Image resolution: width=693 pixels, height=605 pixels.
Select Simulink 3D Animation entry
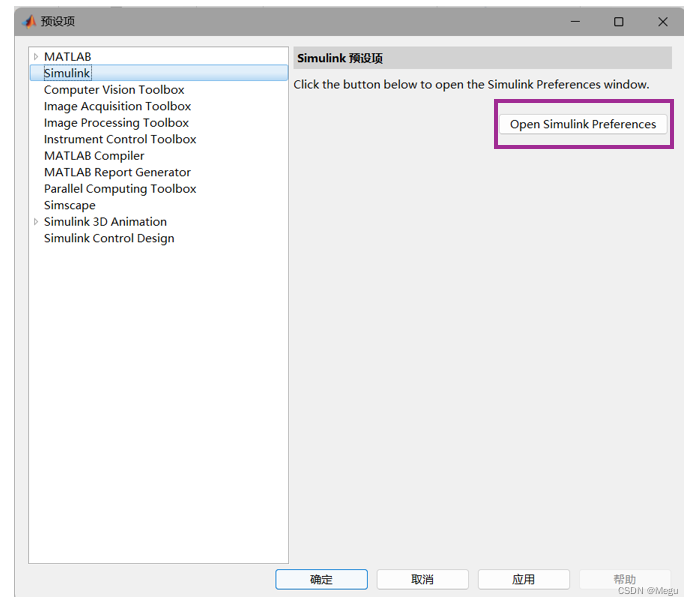click(x=105, y=222)
